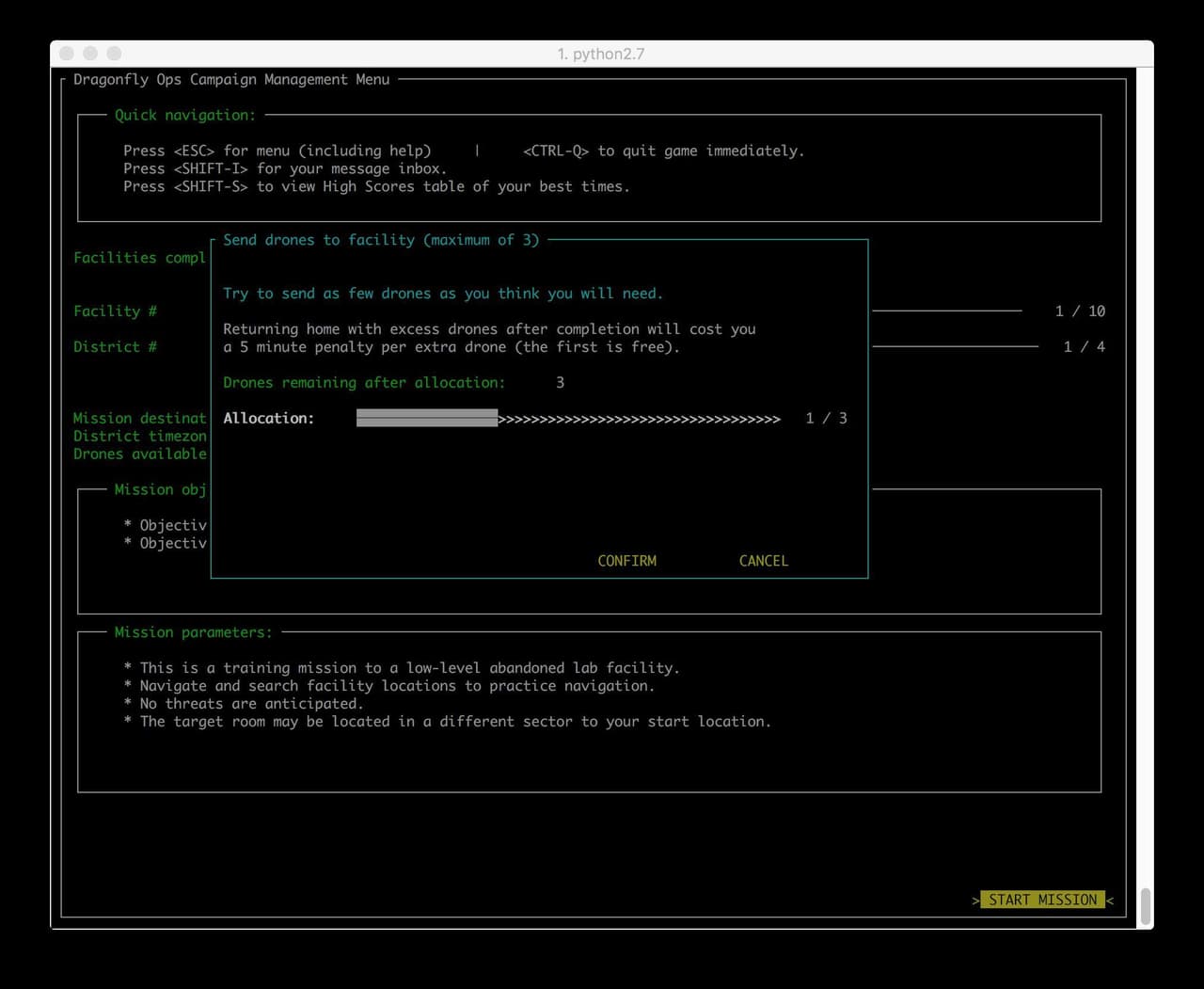Click the drones remaining value '3'

point(560,383)
